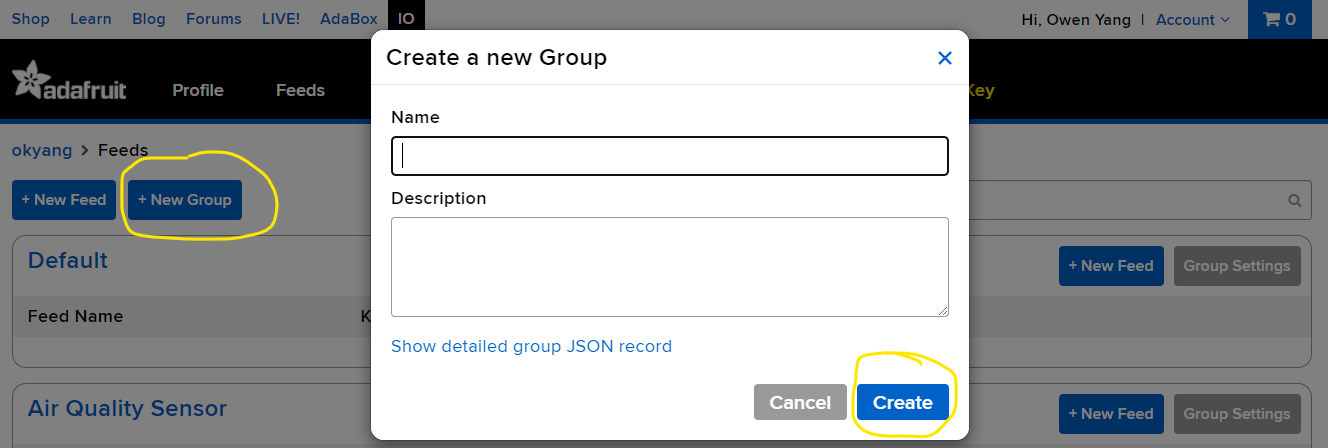The width and height of the screenshot is (1328, 448).
Task: Click the search magnifier icon
Action: (x=1295, y=200)
